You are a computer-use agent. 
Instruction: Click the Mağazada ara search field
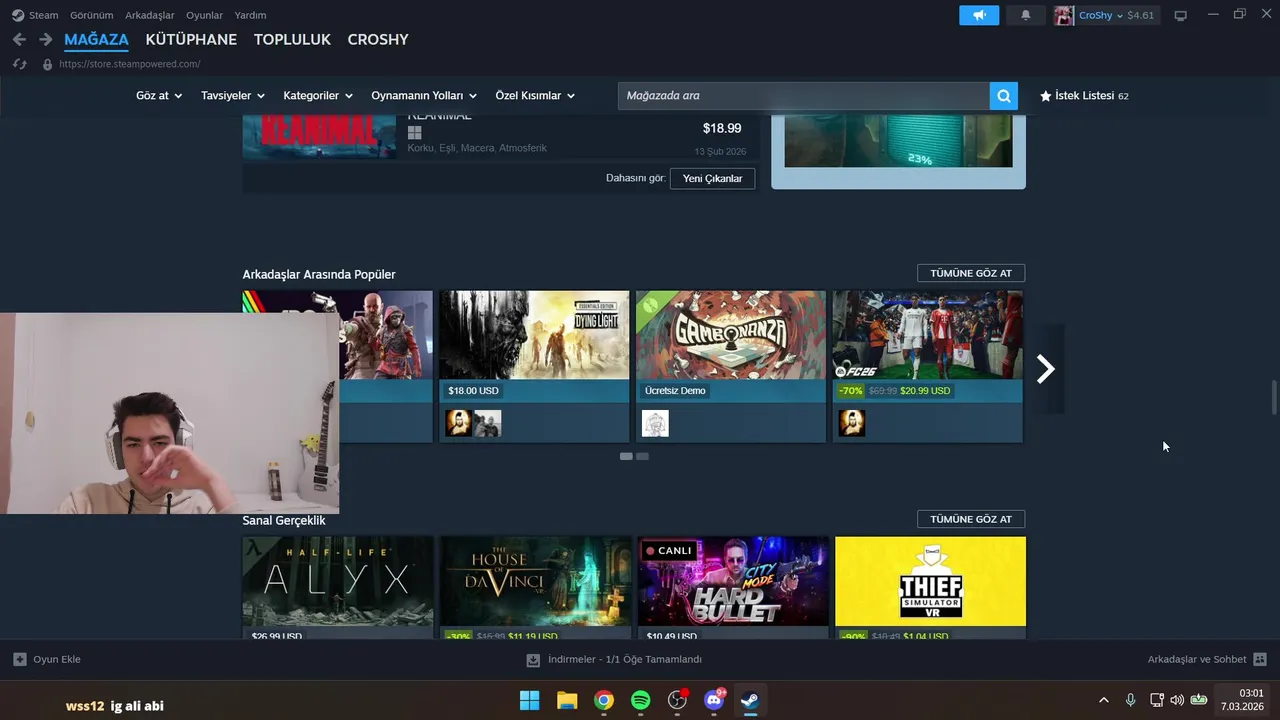(804, 96)
